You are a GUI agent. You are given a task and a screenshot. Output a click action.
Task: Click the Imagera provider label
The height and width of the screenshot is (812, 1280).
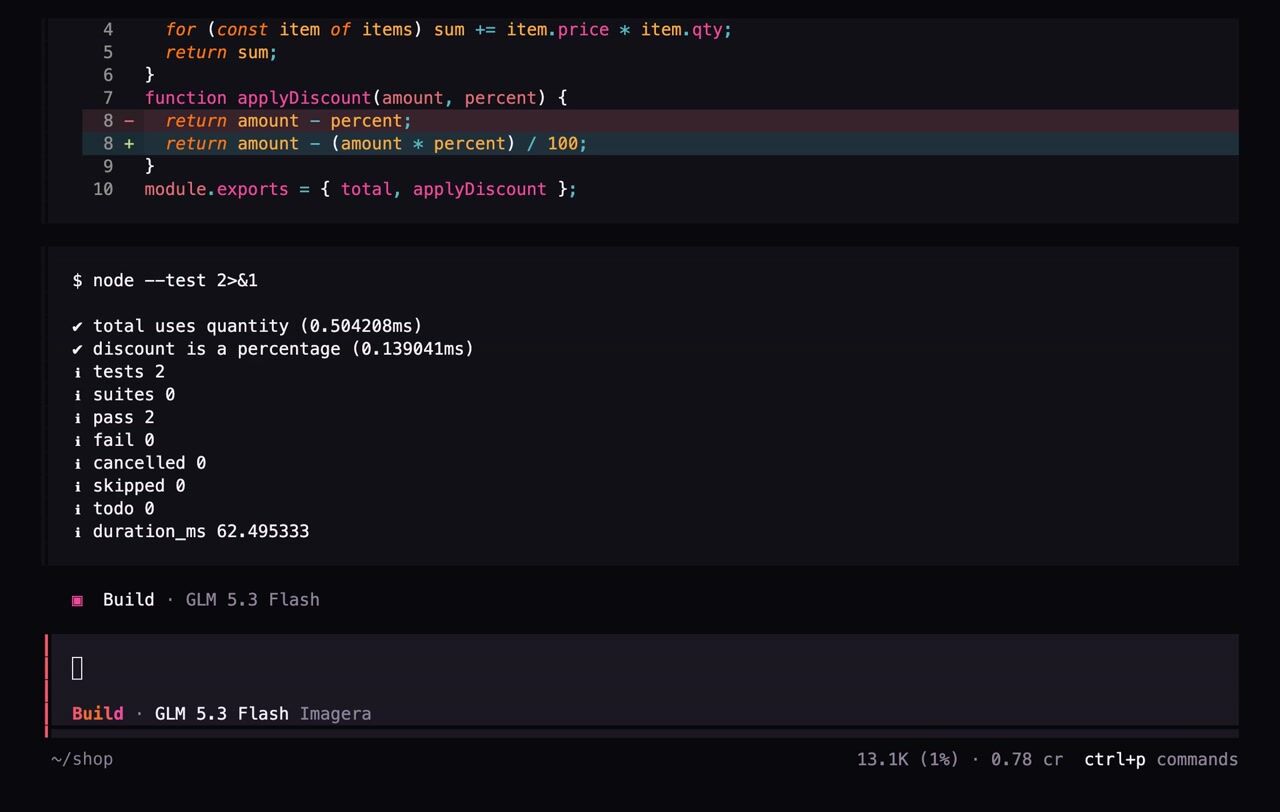335,713
